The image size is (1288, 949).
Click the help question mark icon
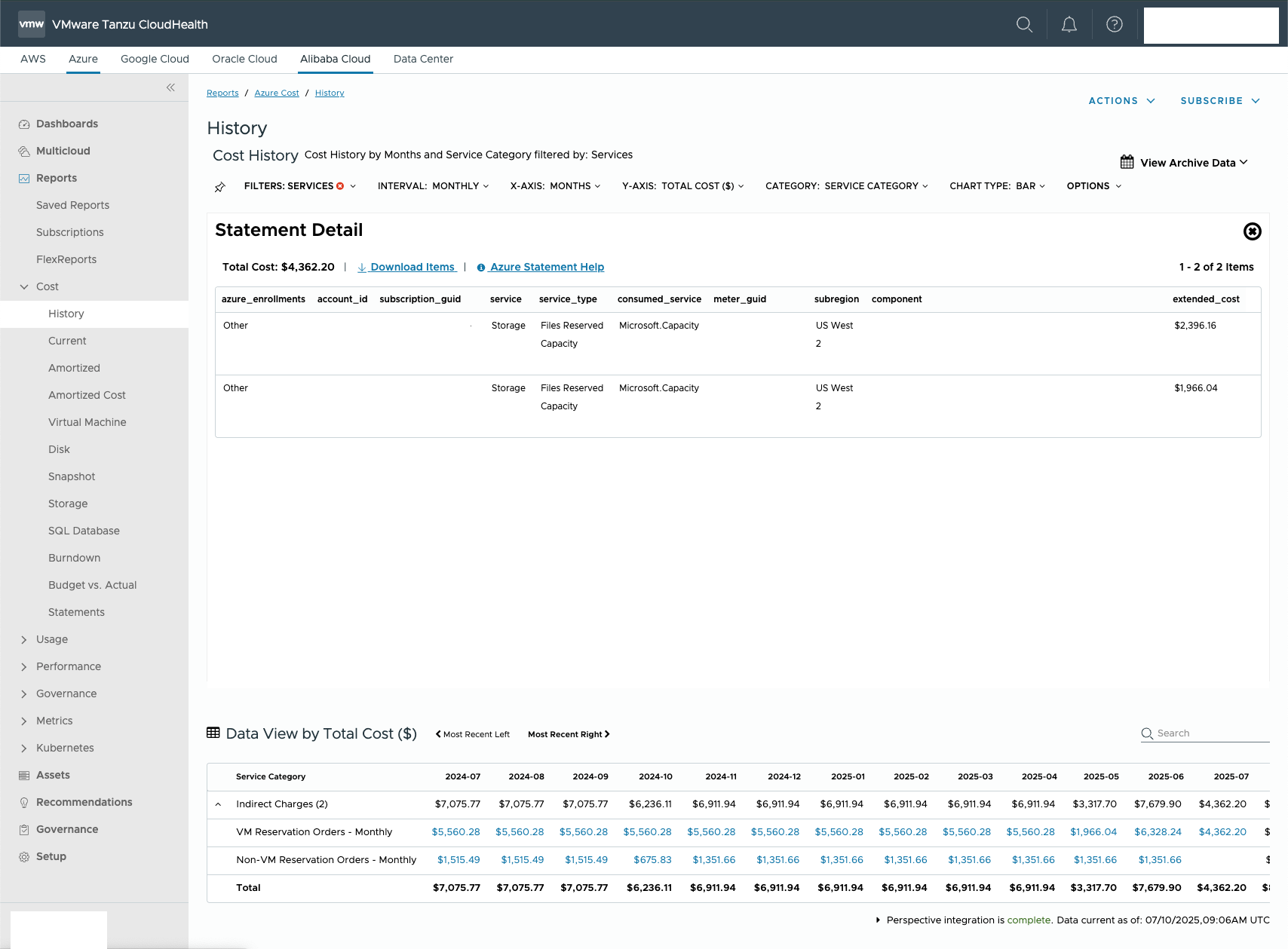coord(1114,24)
